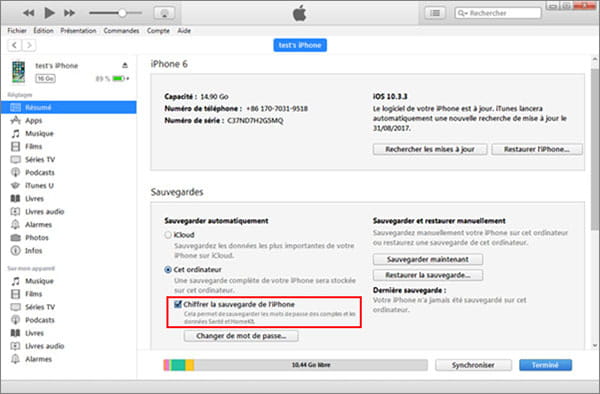This screenshot has height=394, width=600.
Task: Click the blue Terminé button
Action: (545, 365)
